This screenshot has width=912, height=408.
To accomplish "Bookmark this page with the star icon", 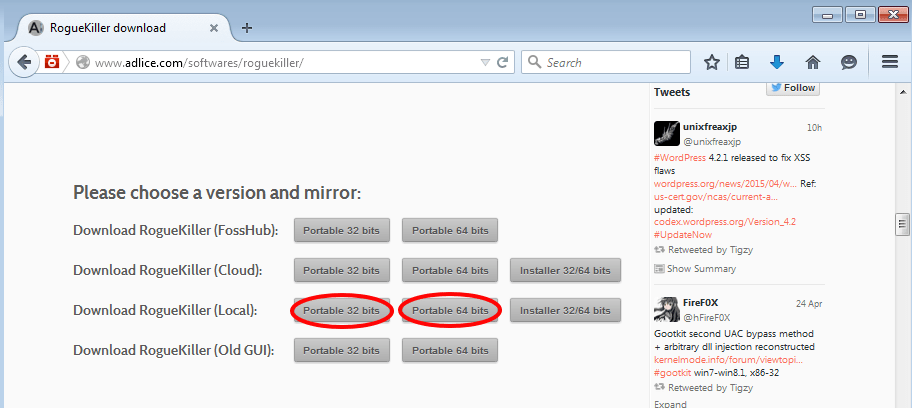I will point(712,62).
